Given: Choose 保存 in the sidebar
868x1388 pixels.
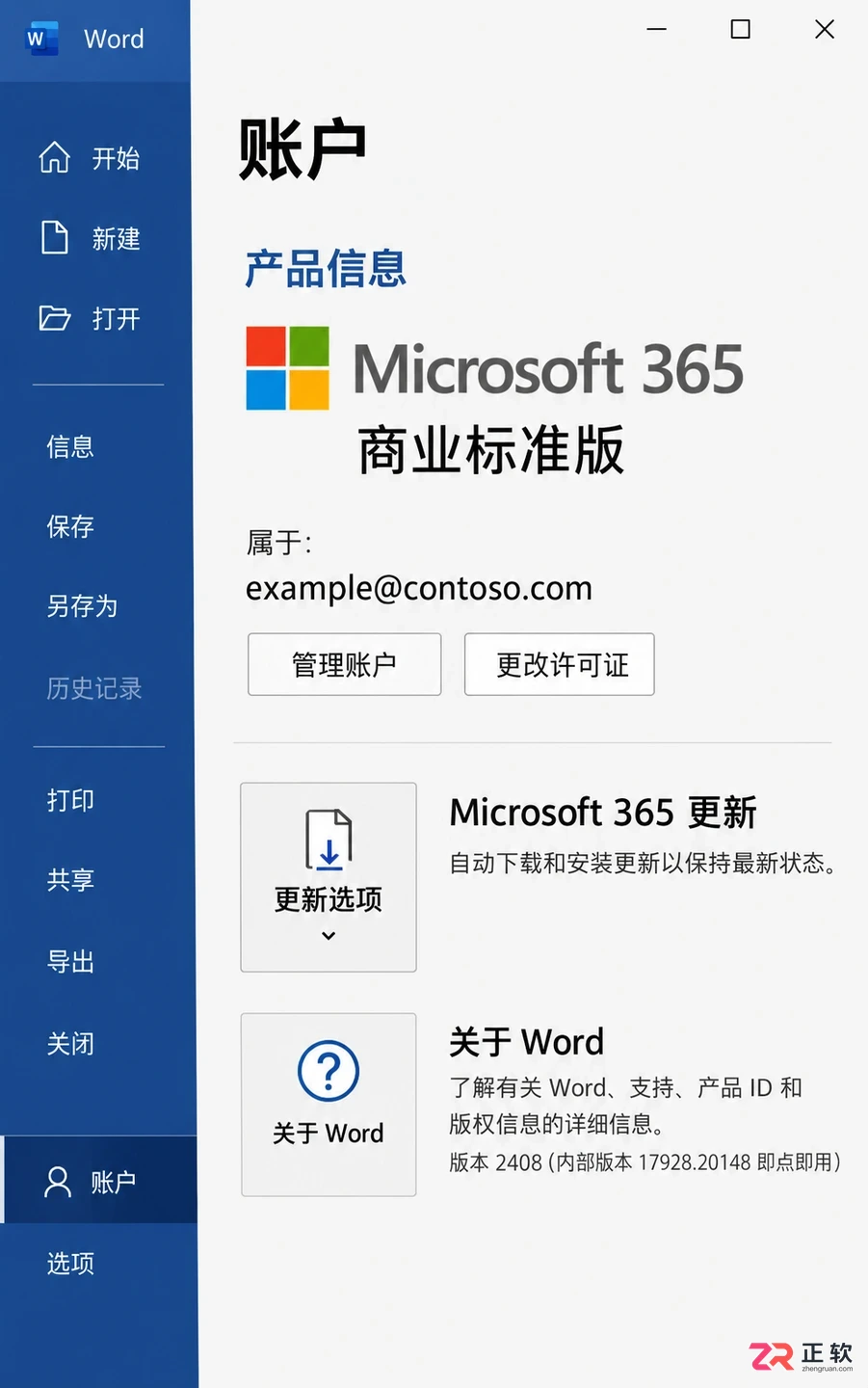Looking at the screenshot, I should pos(70,526).
